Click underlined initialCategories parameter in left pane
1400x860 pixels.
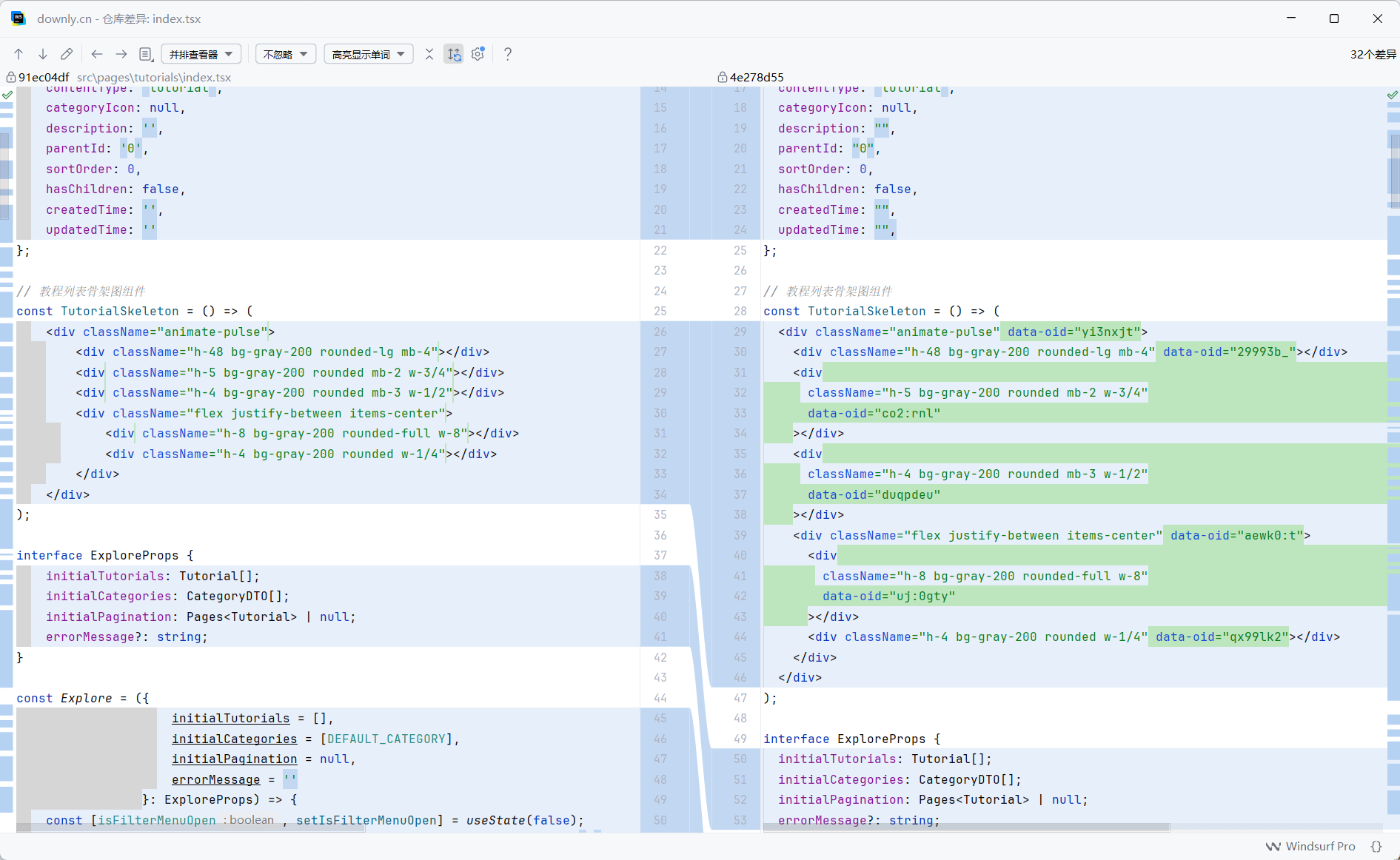[235, 739]
